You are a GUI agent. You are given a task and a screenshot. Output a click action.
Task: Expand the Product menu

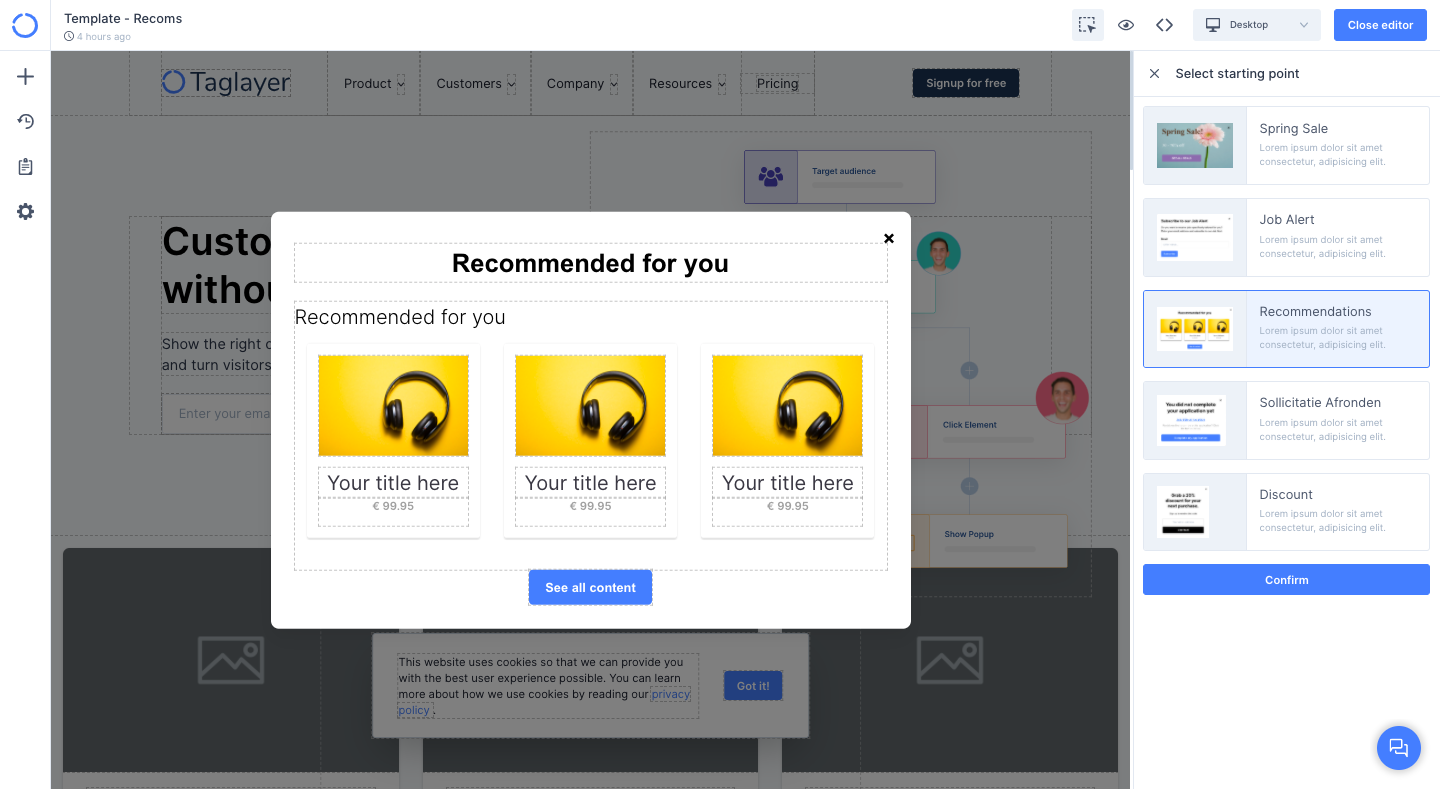pyautogui.click(x=374, y=84)
